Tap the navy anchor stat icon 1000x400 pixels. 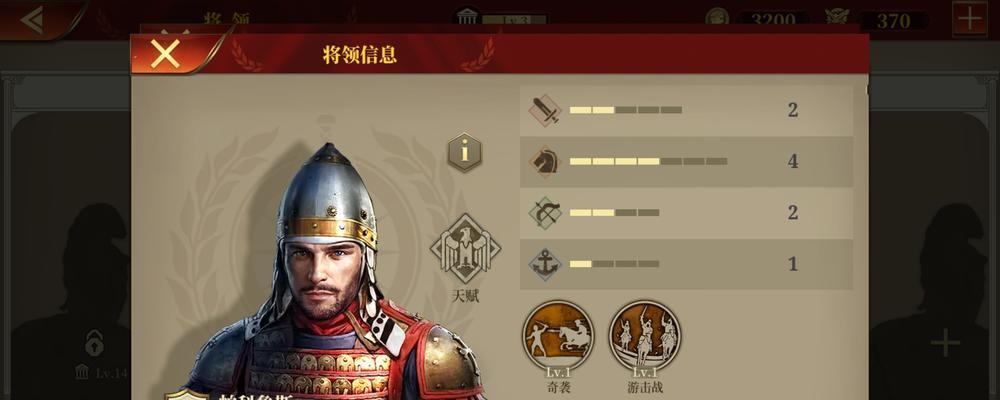545,264
